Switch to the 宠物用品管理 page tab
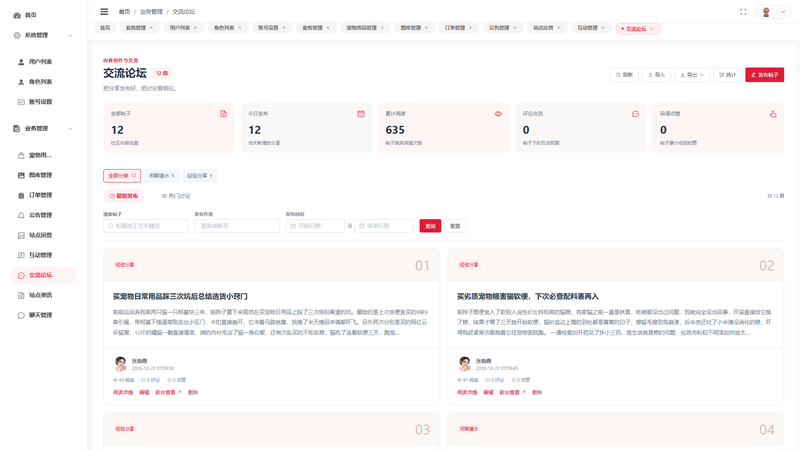800x450 pixels. [361, 28]
